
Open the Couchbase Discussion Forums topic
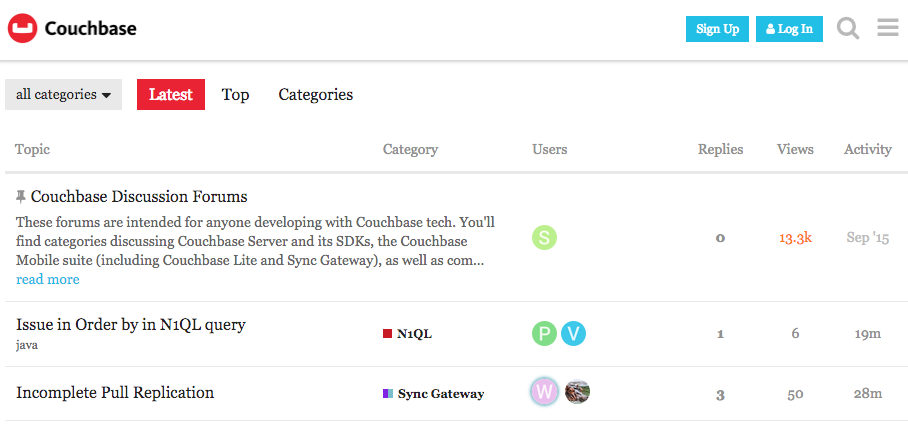[x=139, y=197]
